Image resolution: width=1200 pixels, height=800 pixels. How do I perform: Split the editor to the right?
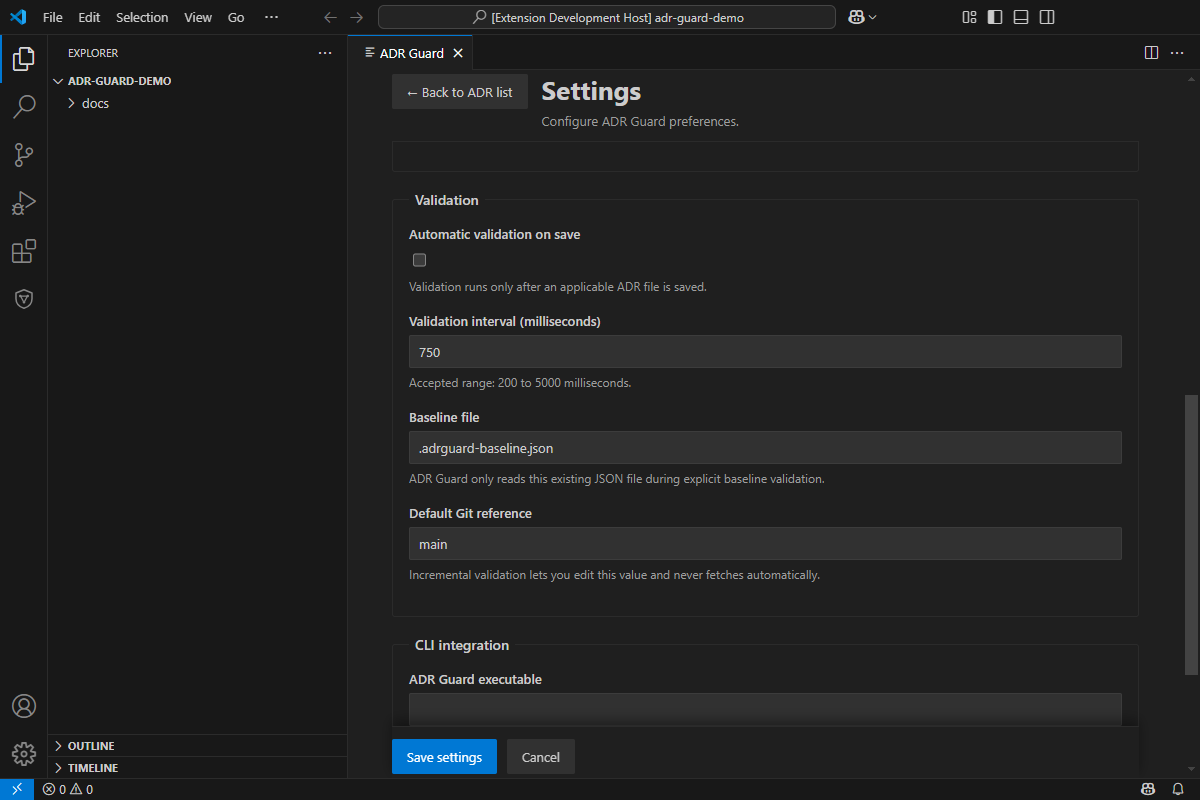(1151, 53)
